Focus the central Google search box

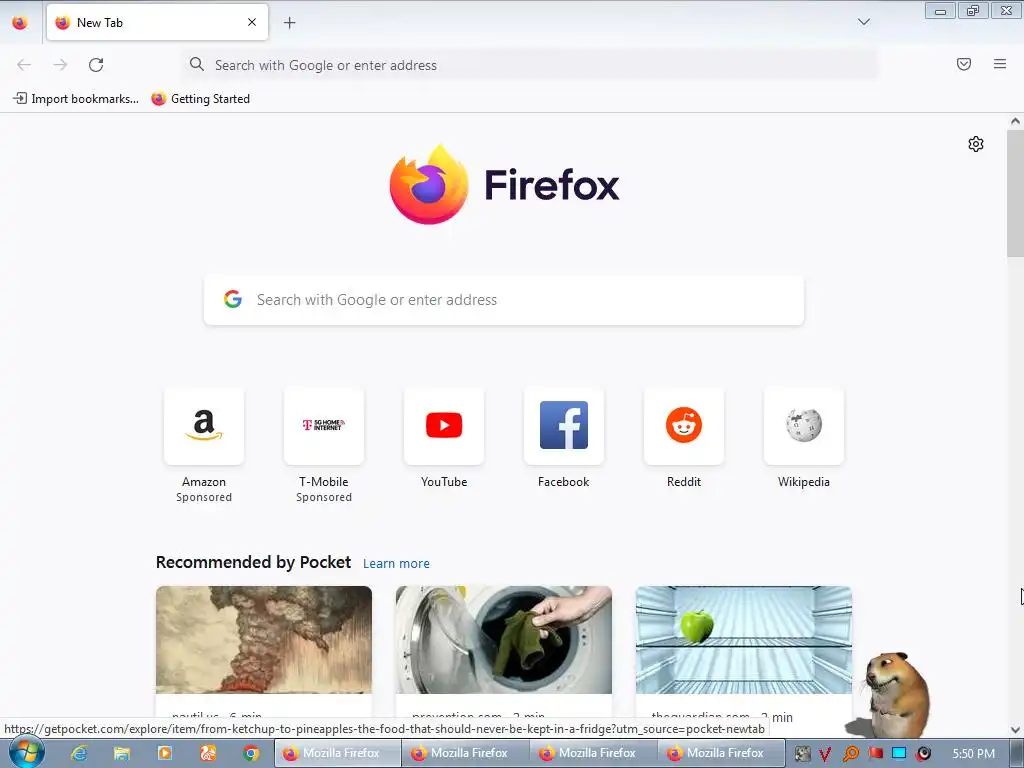pyautogui.click(x=504, y=300)
